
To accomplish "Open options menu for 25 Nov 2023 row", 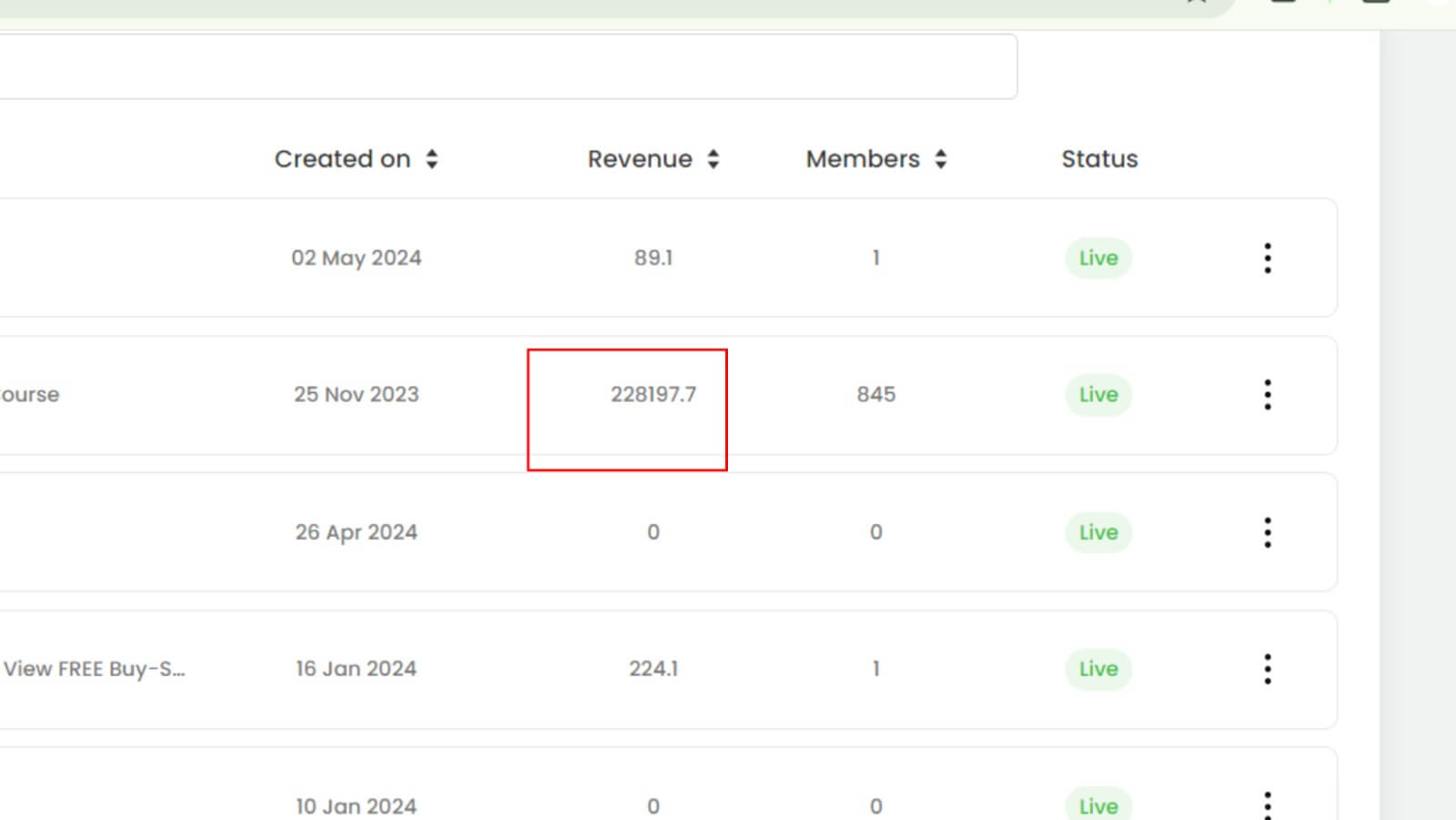I will click(x=1267, y=395).
